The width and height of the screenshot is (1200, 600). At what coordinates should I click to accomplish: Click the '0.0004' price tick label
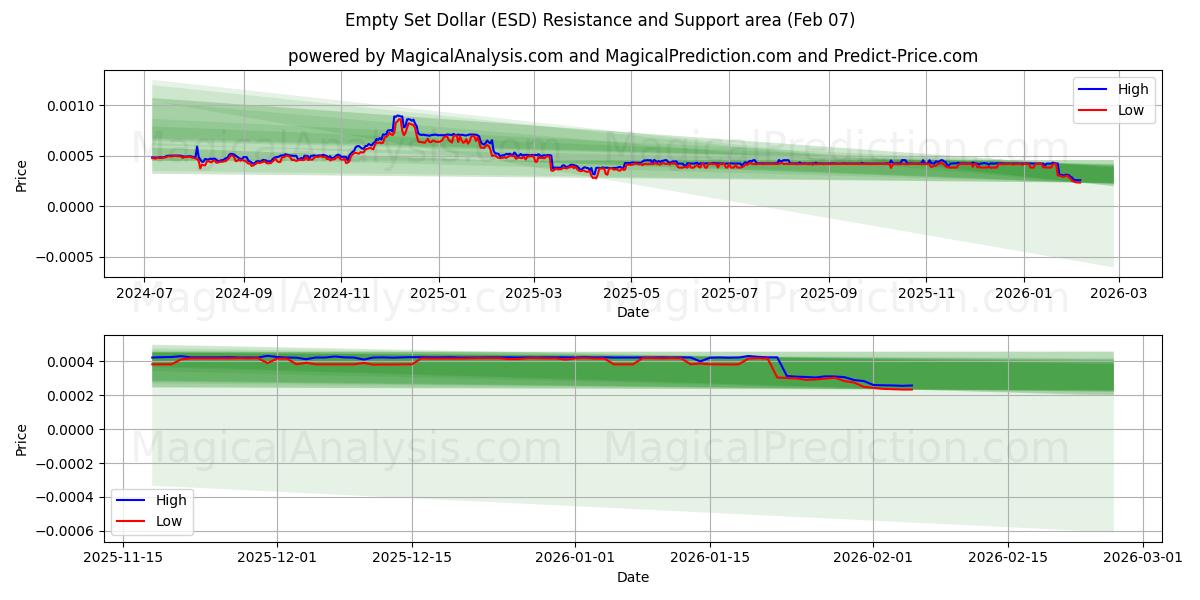pyautogui.click(x=73, y=362)
